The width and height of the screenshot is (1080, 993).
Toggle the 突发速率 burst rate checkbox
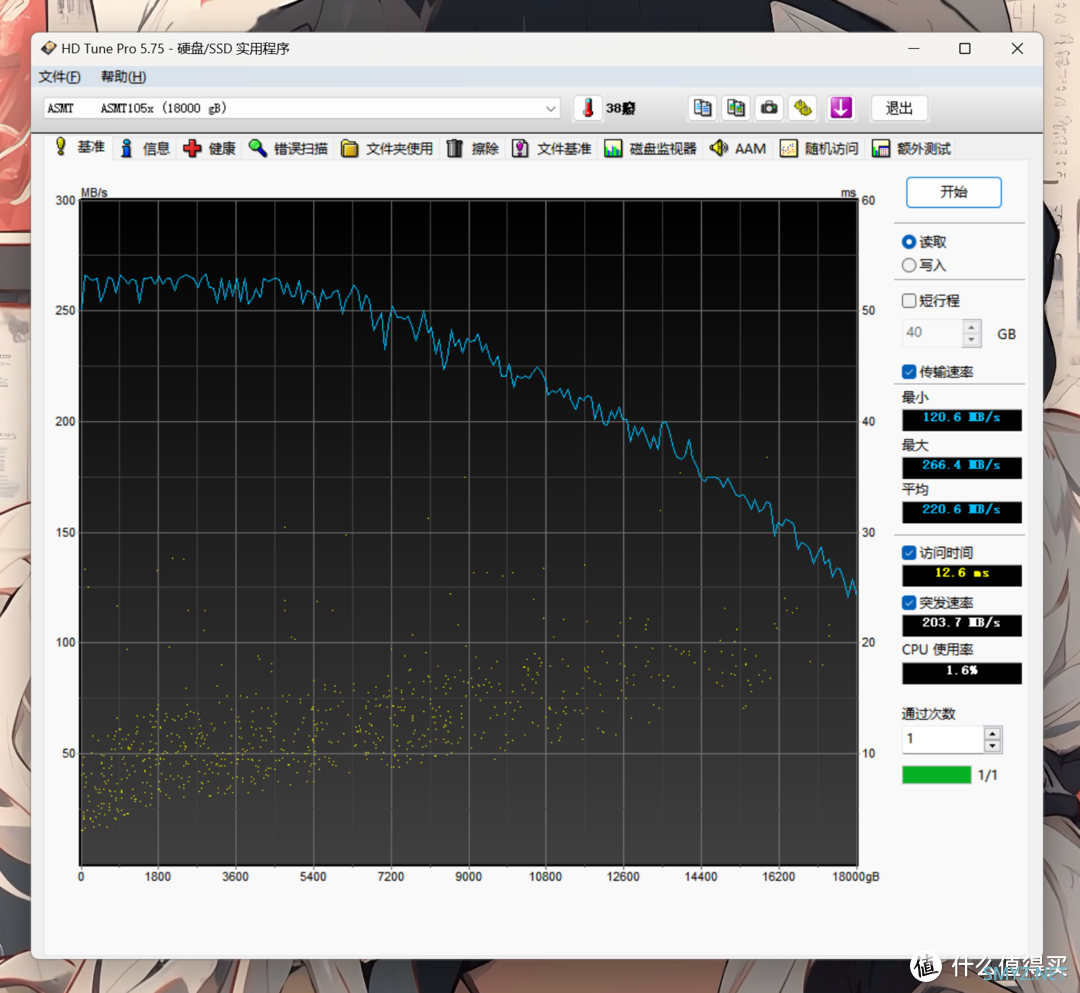tap(909, 602)
